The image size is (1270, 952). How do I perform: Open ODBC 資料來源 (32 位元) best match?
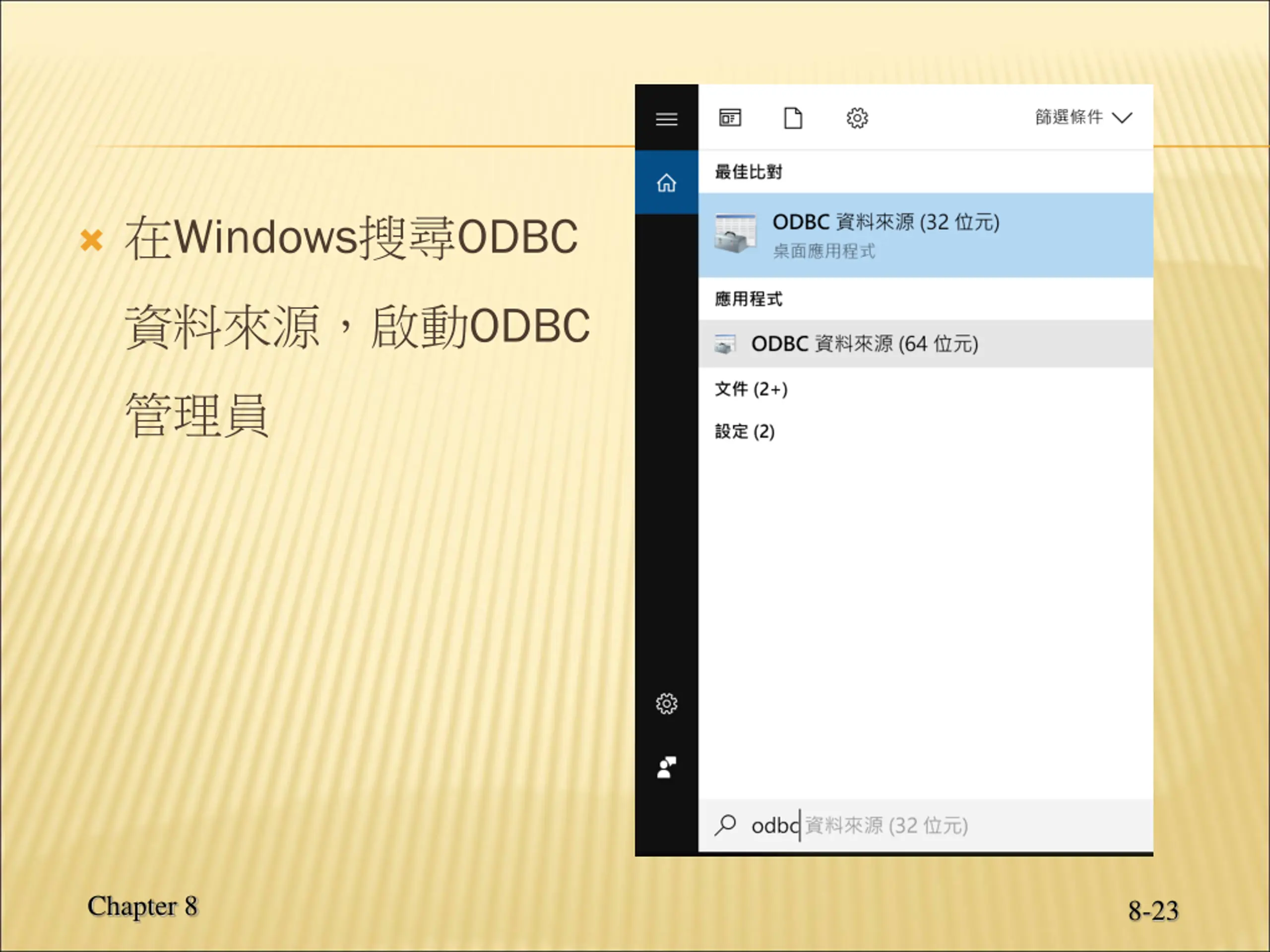926,236
